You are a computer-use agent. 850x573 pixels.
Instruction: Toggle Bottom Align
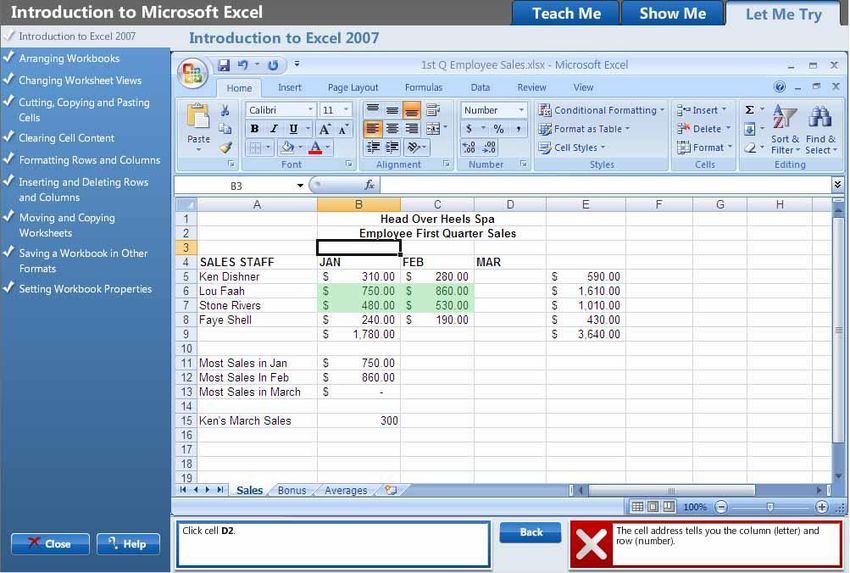click(x=411, y=110)
